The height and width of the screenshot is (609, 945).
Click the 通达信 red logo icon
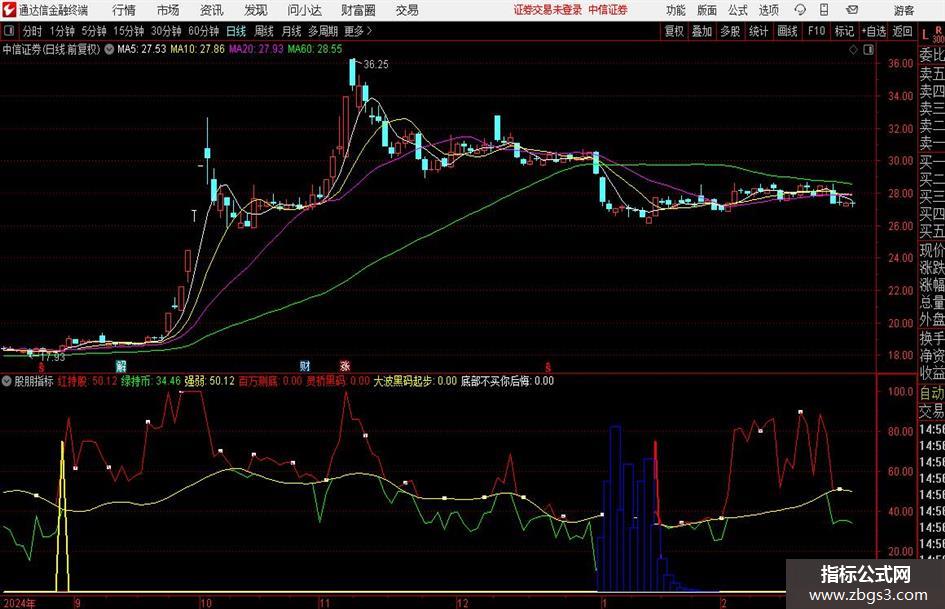[x=9, y=10]
